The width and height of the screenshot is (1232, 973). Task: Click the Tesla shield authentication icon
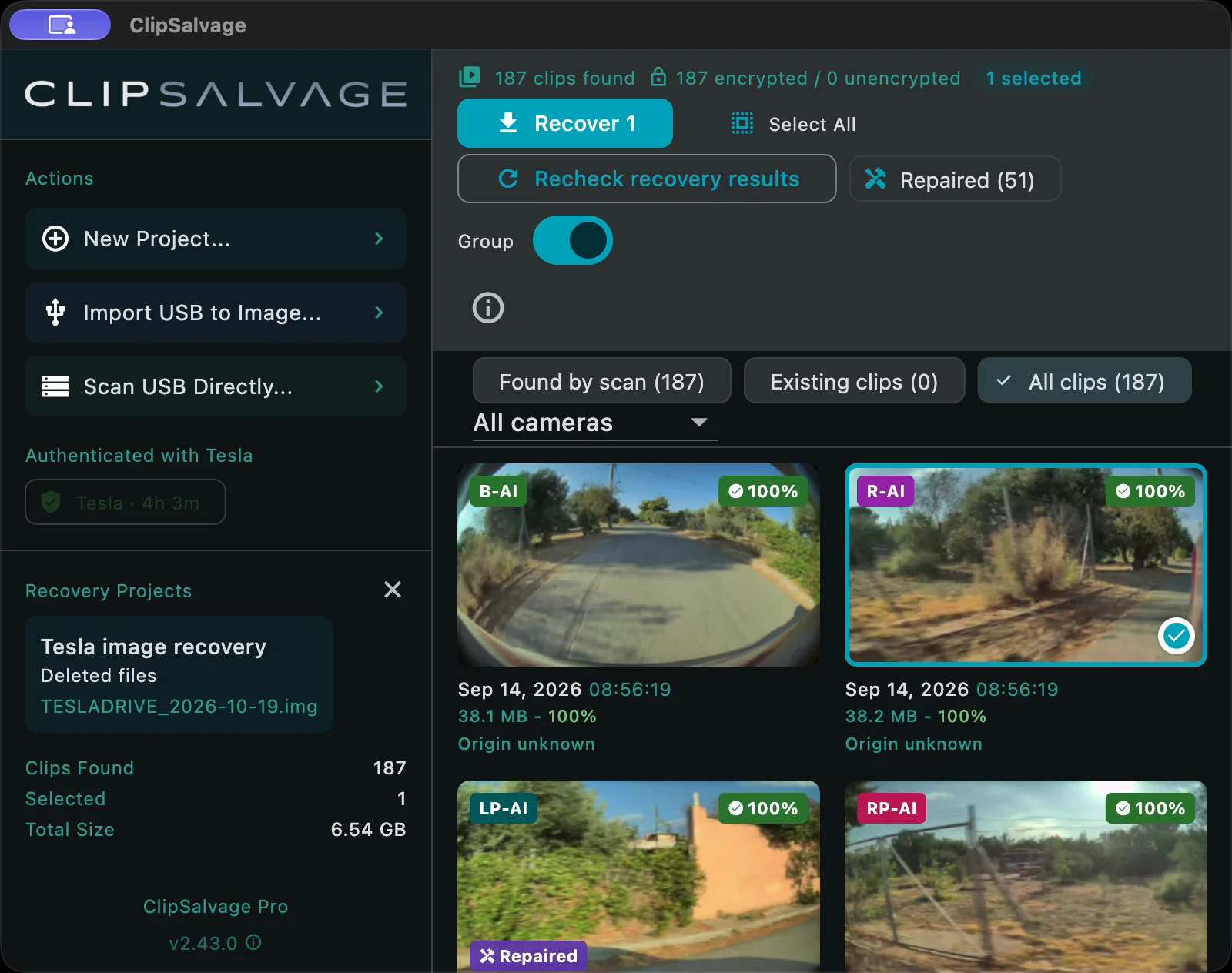(52, 503)
